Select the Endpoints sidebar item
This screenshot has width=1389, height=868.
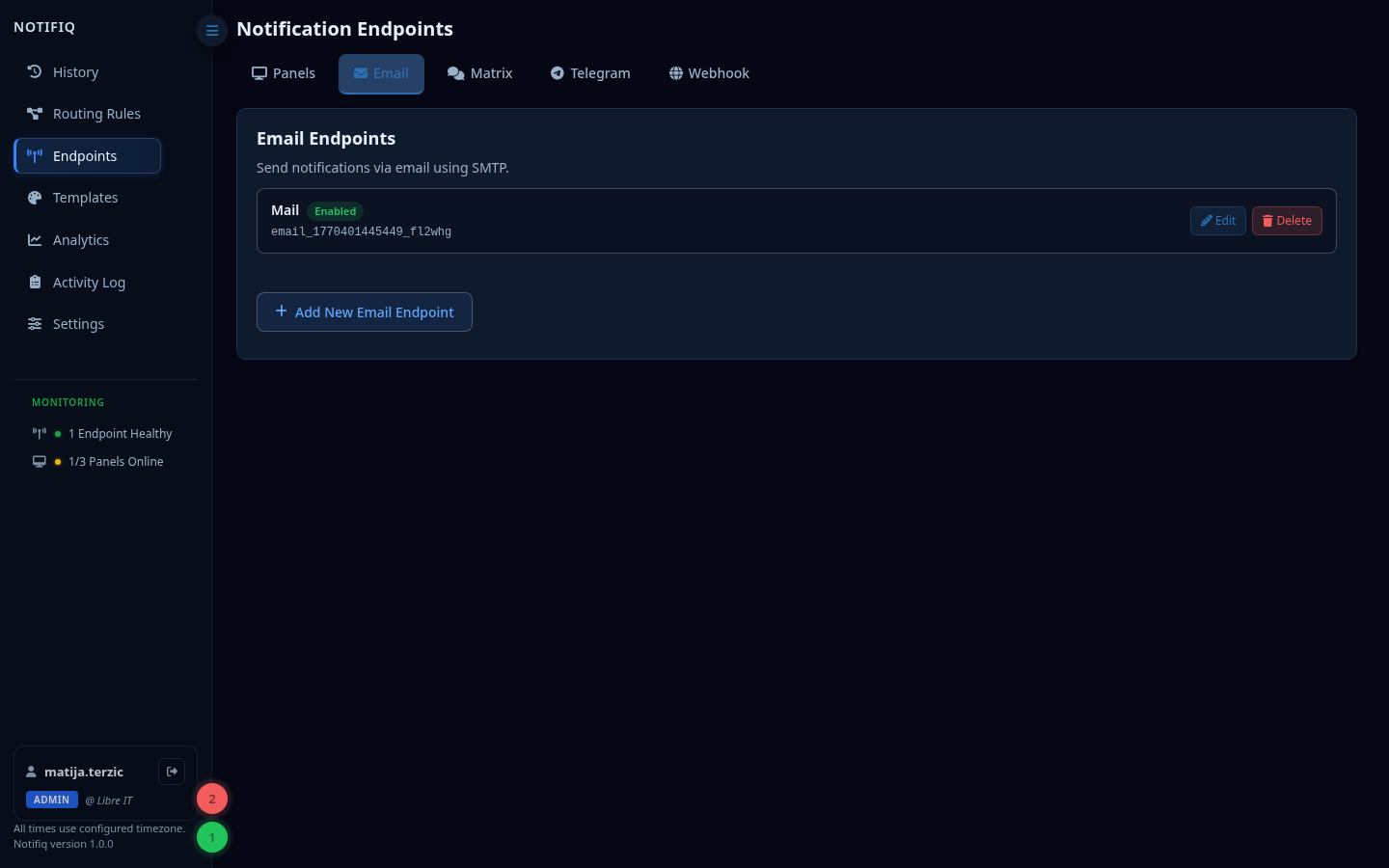(x=87, y=156)
